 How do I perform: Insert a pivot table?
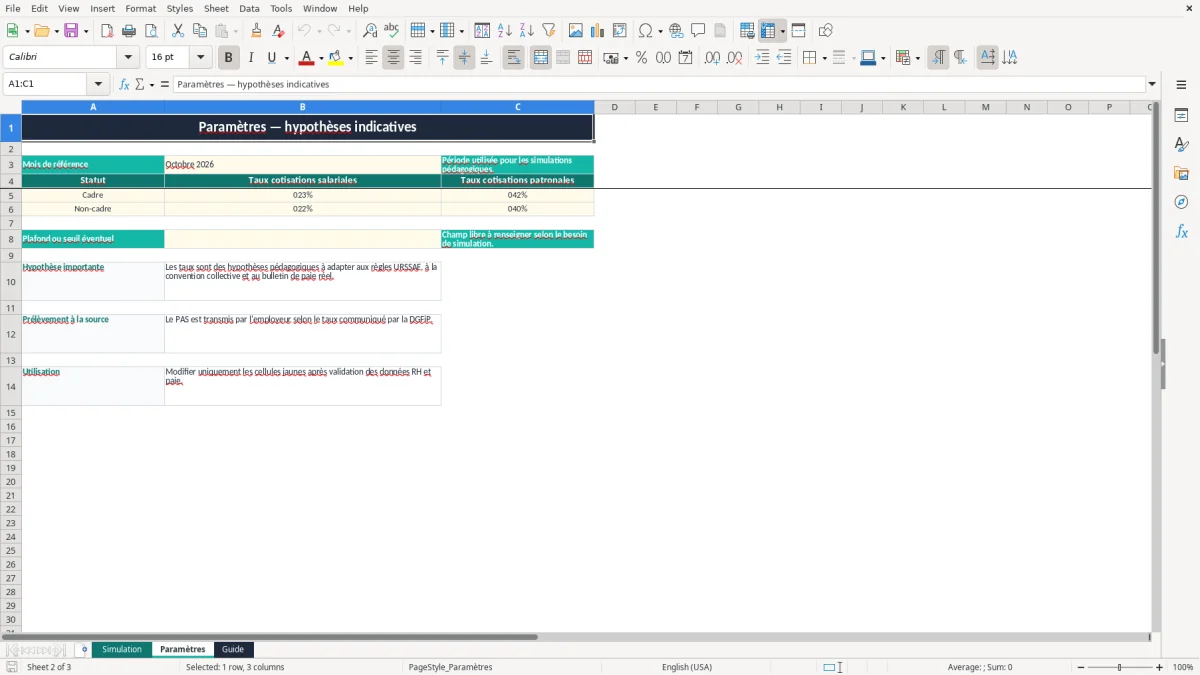tap(620, 31)
